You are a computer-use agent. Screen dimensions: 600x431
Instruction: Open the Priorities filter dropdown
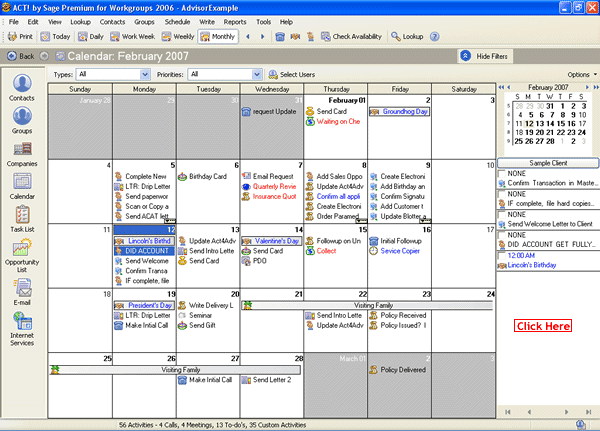pyautogui.click(x=257, y=74)
